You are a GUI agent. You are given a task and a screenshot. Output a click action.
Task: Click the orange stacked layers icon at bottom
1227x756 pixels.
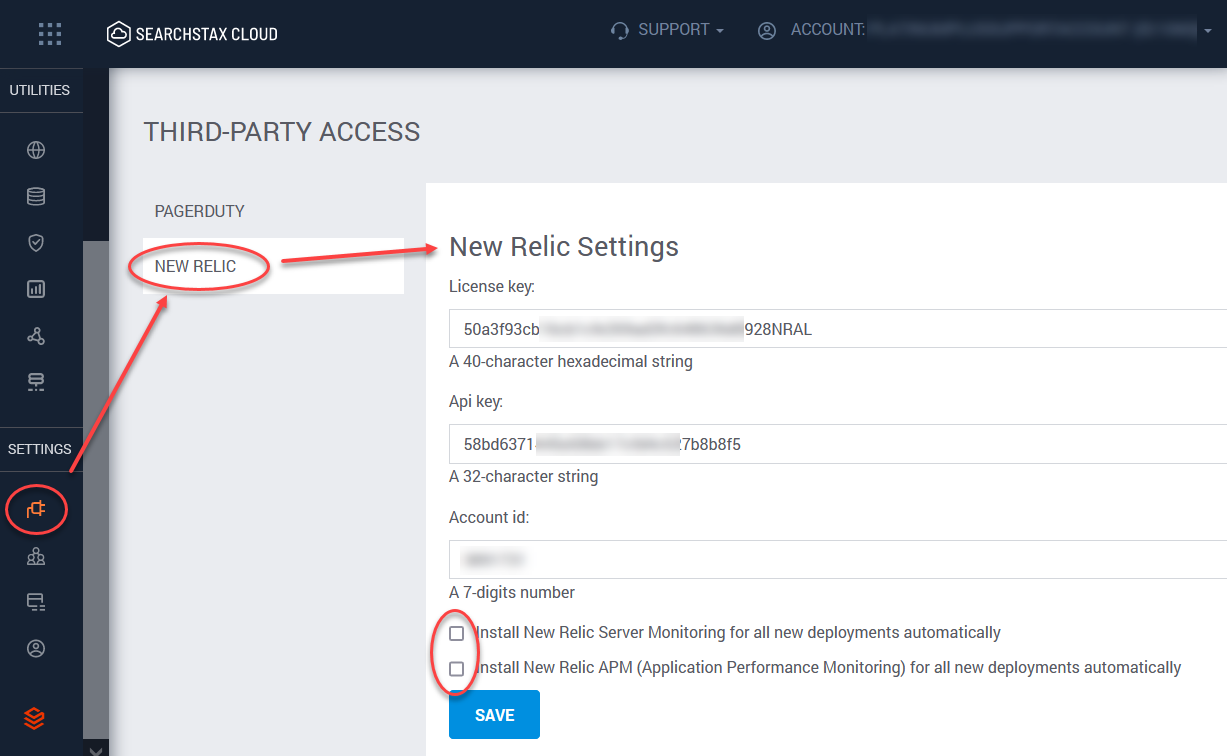(36, 718)
